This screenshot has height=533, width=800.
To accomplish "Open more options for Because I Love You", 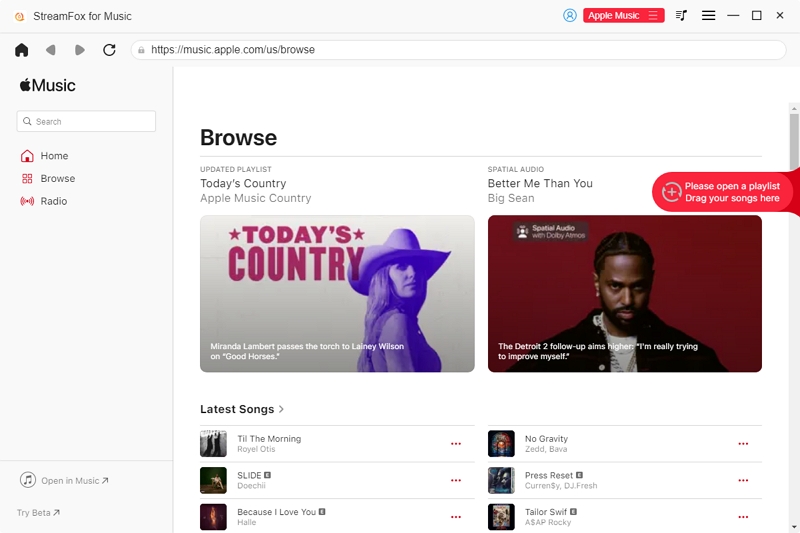I will (456, 517).
